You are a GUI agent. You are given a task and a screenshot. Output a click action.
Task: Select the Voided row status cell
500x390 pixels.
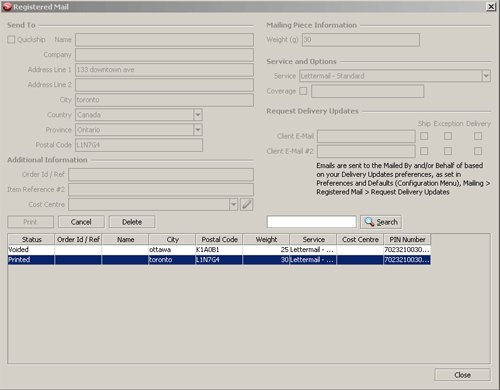(31, 250)
